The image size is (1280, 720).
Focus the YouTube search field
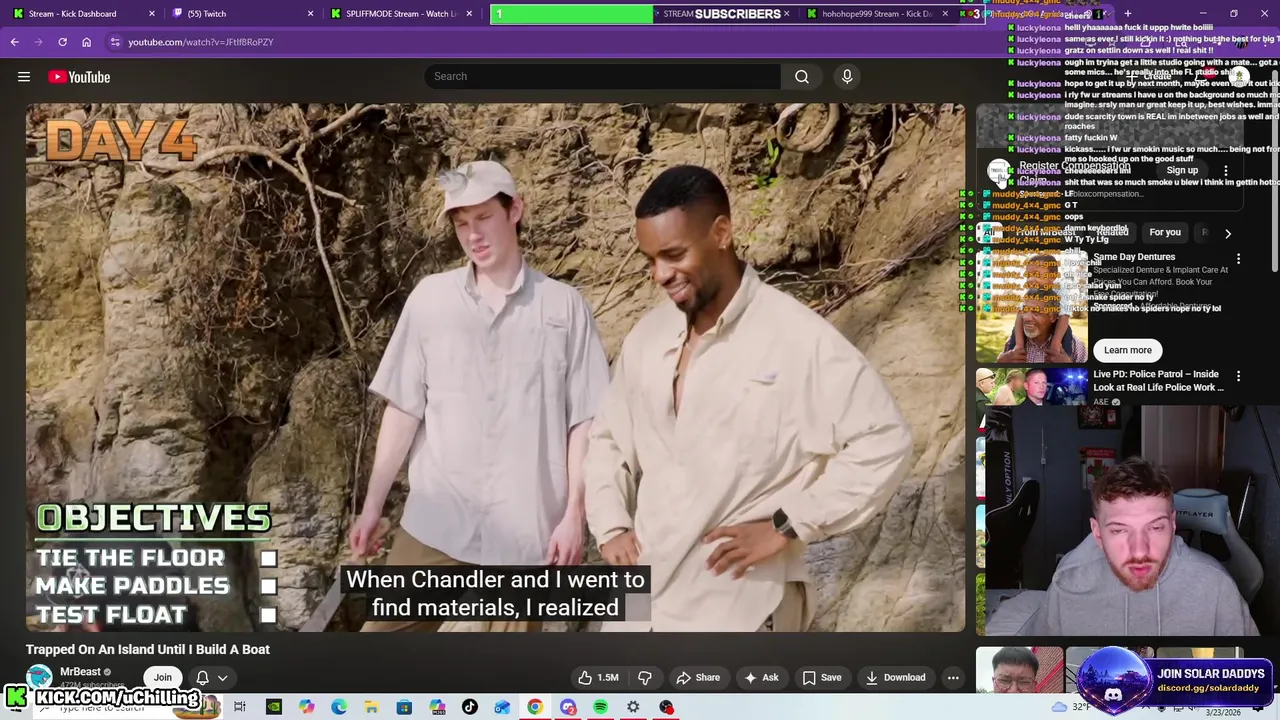603,76
